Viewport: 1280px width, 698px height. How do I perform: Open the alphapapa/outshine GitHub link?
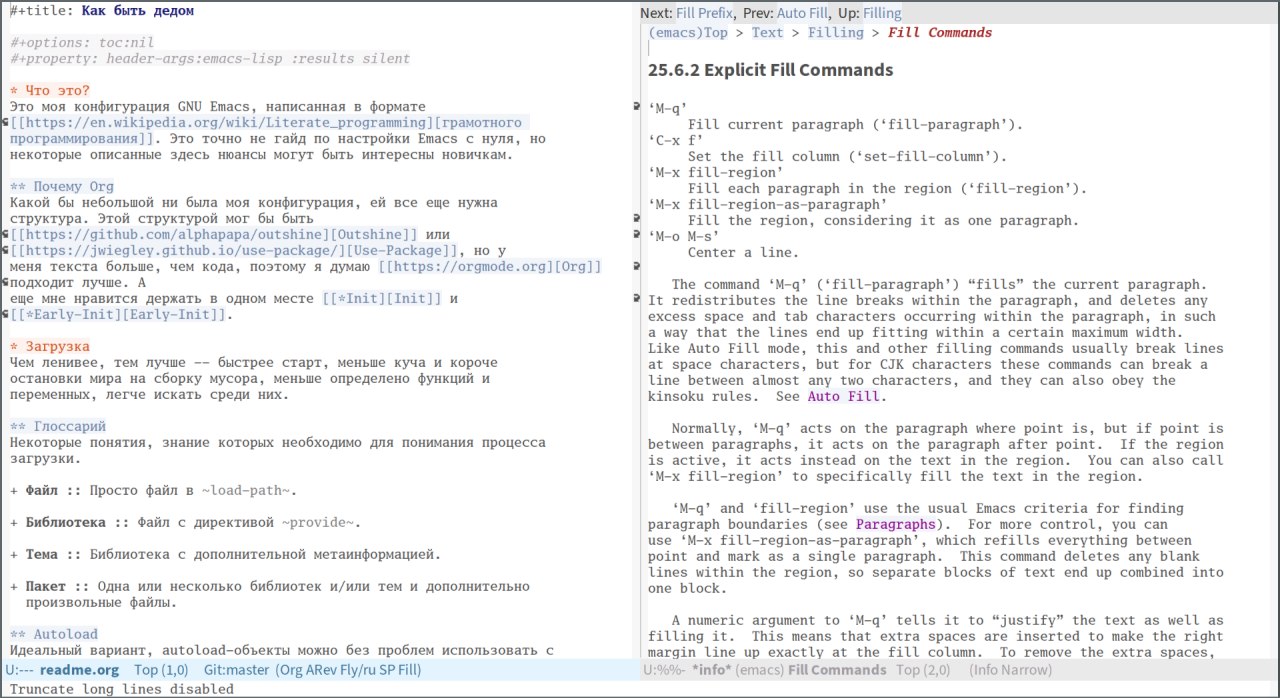pyautogui.click(x=214, y=235)
